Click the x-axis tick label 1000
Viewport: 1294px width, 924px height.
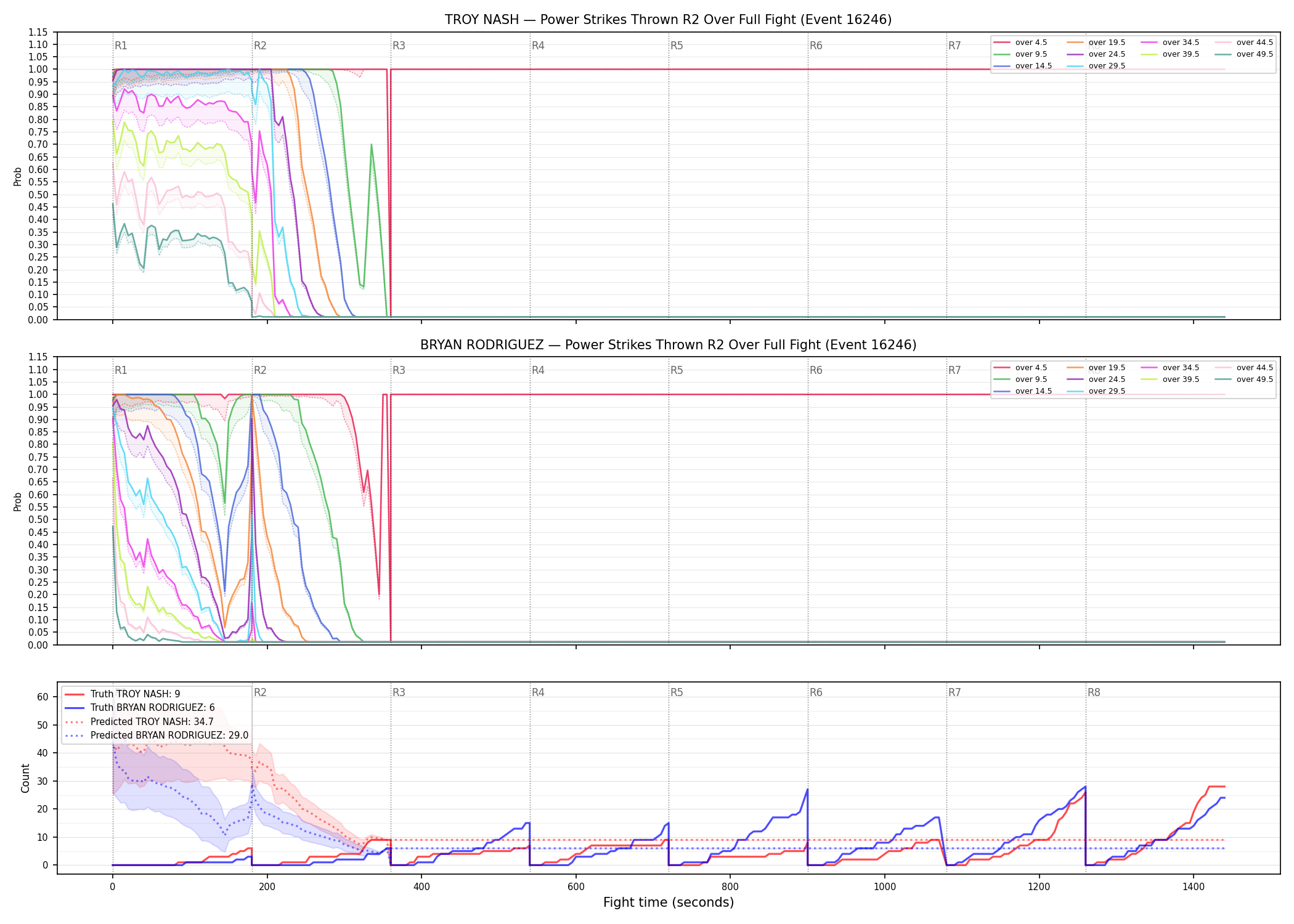pyautogui.click(x=885, y=887)
